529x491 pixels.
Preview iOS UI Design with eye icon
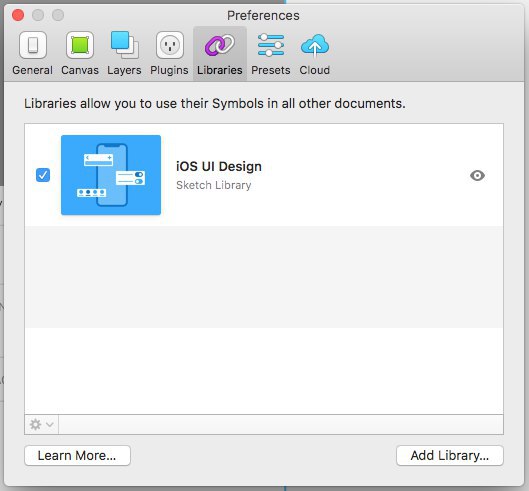pyautogui.click(x=477, y=175)
